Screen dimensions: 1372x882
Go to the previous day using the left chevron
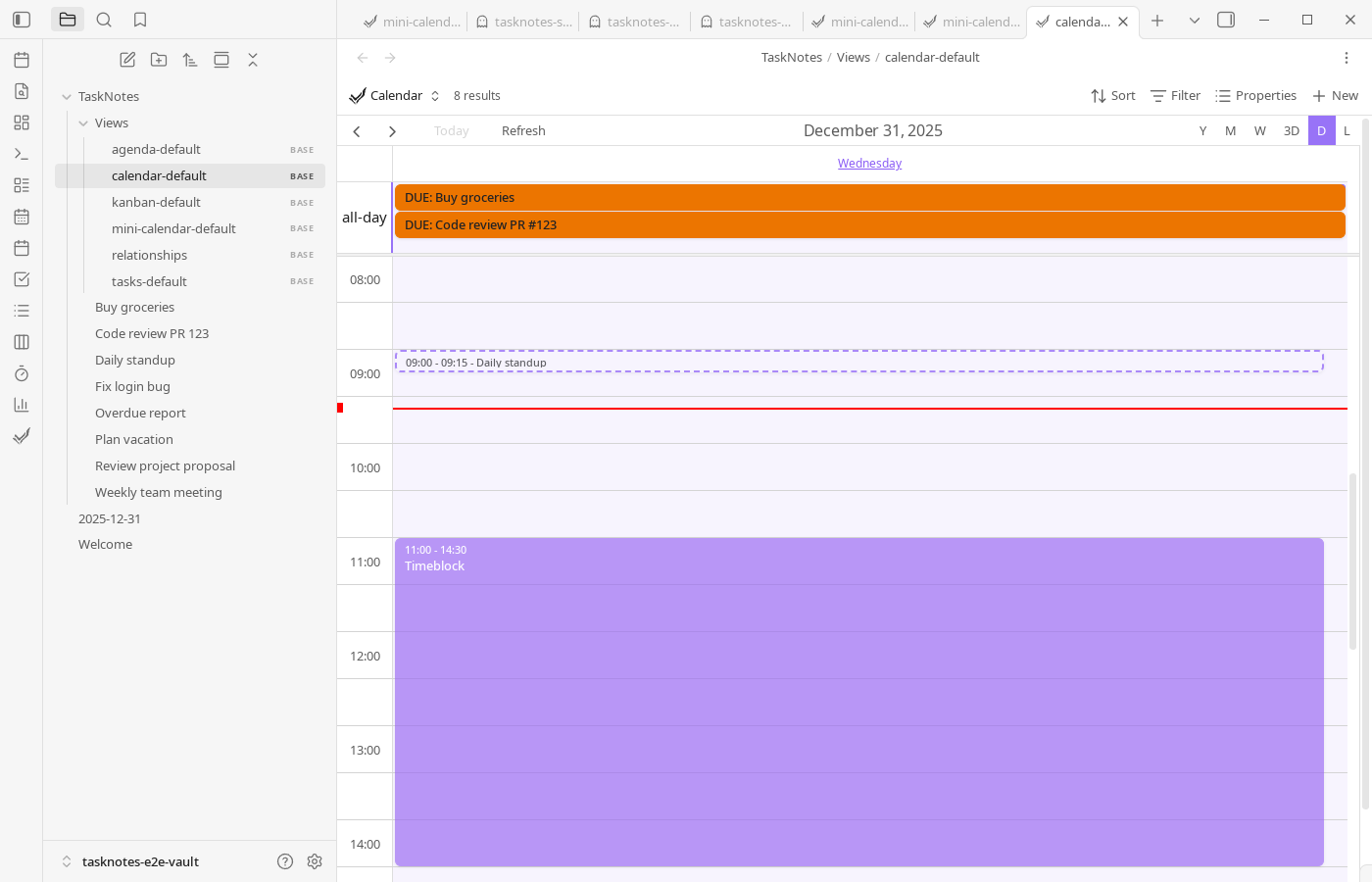pyautogui.click(x=357, y=131)
